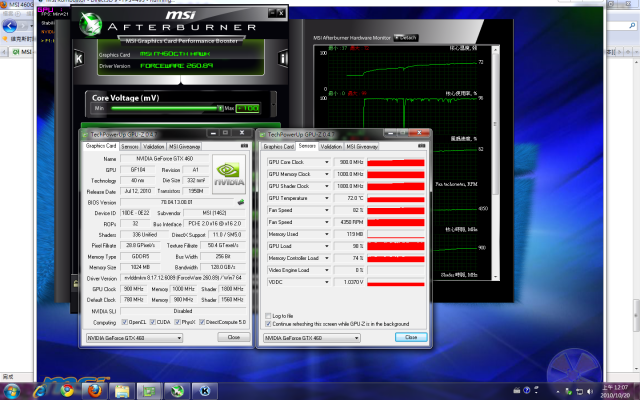640x400 pixels.
Task: Toggle the OpenCL checkbox
Action: coord(124,322)
